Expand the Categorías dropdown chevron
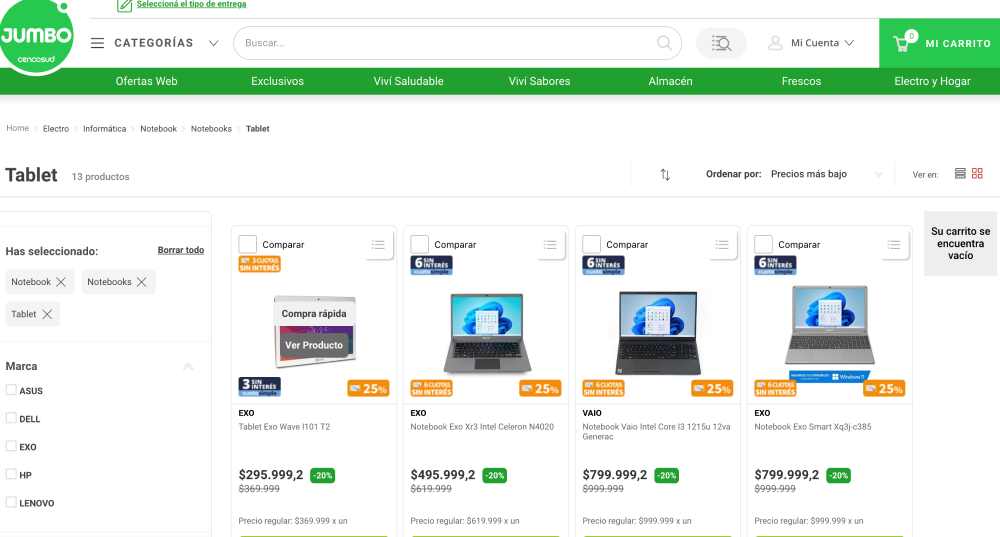The width and height of the screenshot is (1000, 537). tap(214, 43)
